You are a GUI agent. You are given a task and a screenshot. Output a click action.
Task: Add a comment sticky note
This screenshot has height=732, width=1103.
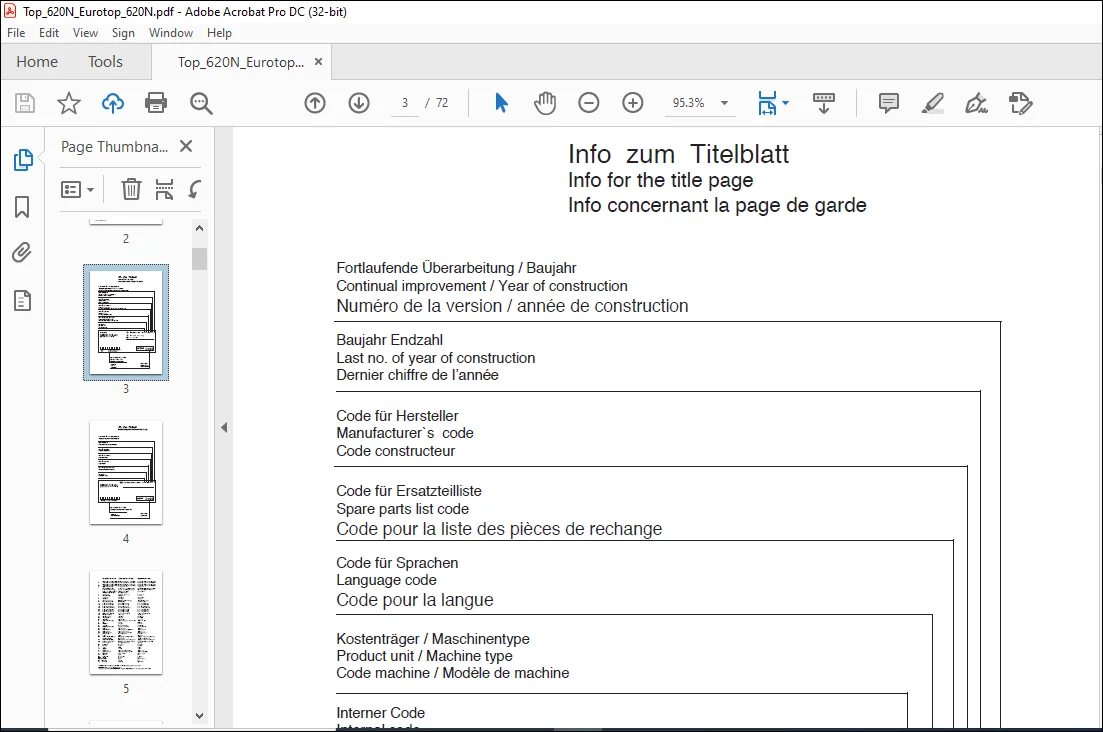(x=888, y=103)
